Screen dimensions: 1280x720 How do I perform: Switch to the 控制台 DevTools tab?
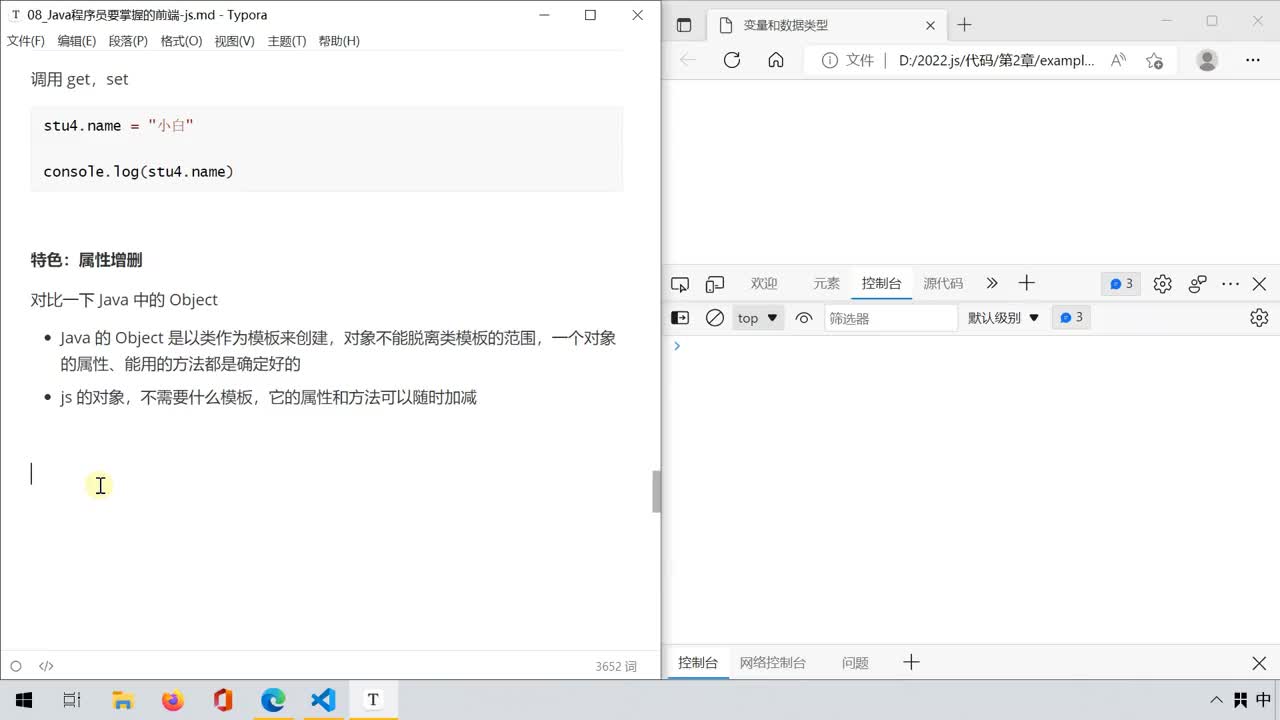pos(881,284)
